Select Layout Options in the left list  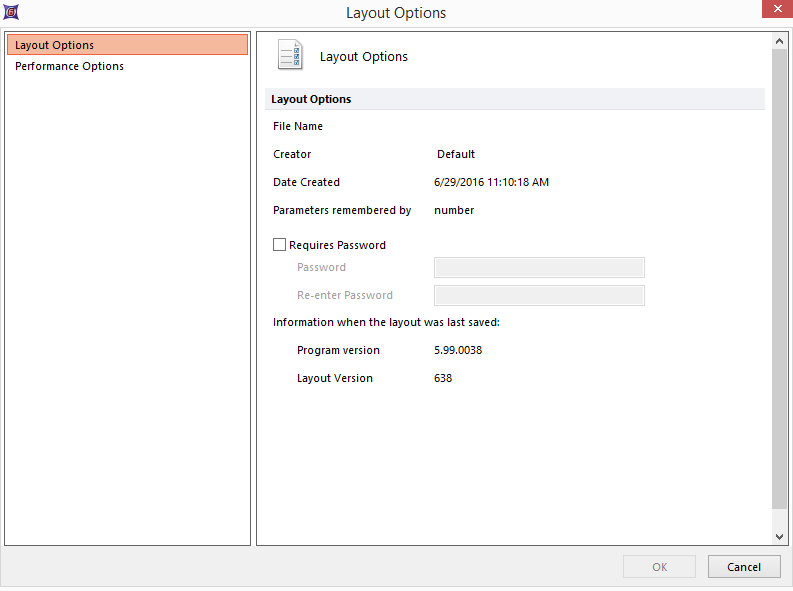(x=126, y=45)
